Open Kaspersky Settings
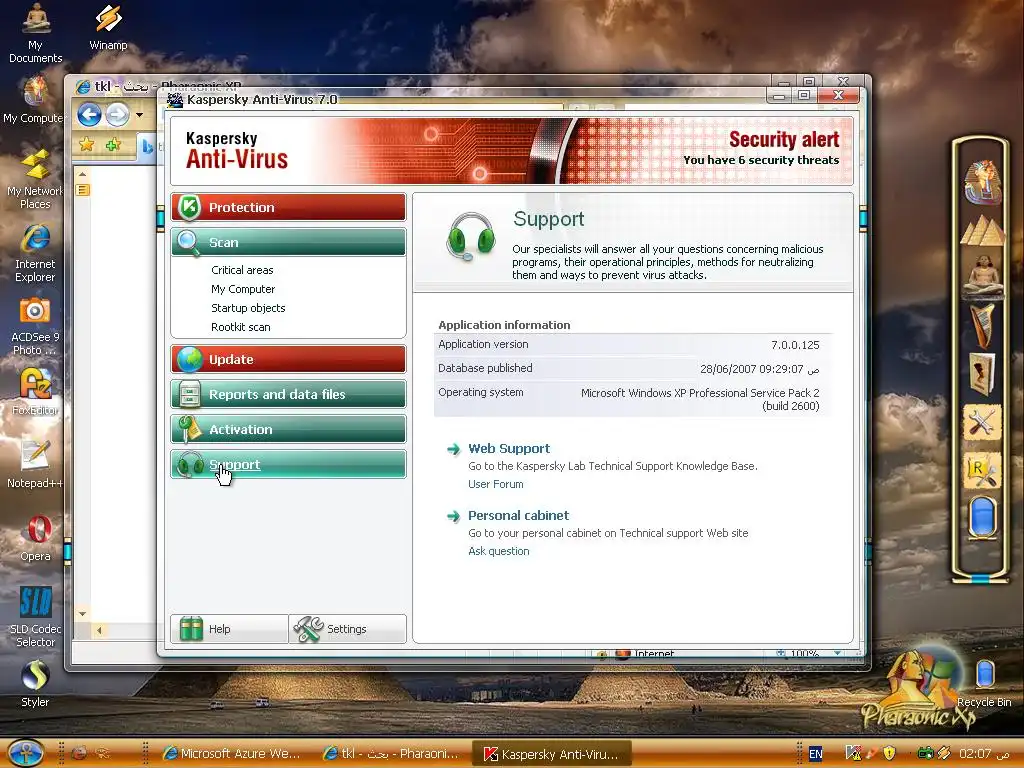Viewport: 1024px width, 768px height. tap(347, 629)
